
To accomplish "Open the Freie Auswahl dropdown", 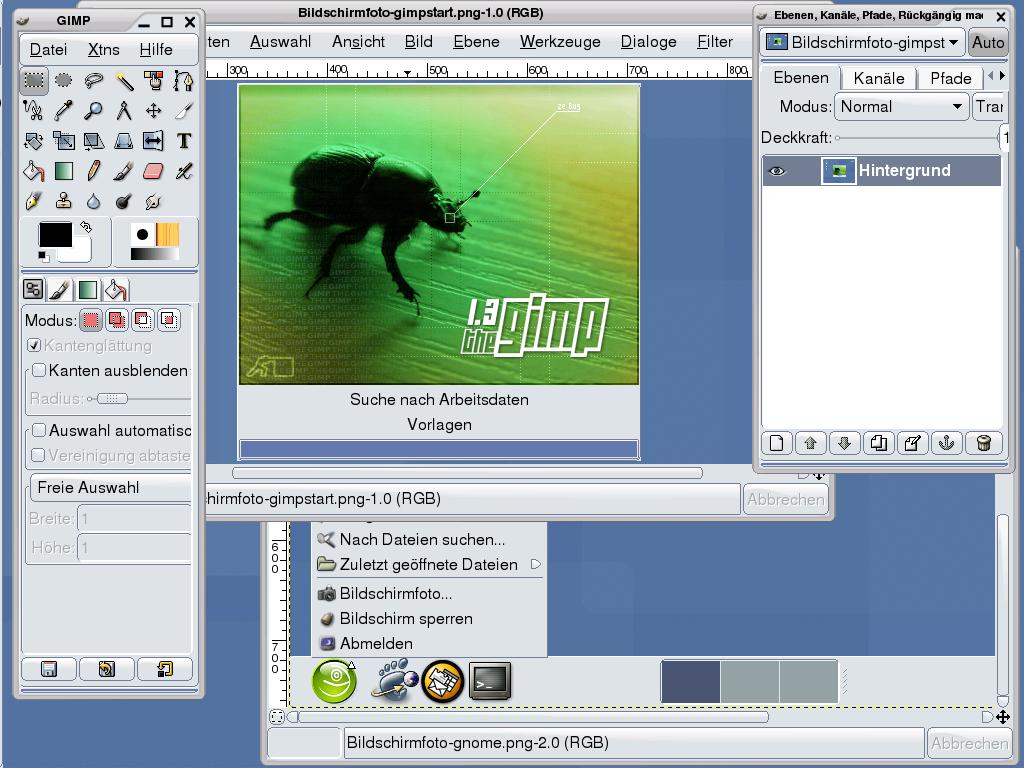I will tap(111, 487).
